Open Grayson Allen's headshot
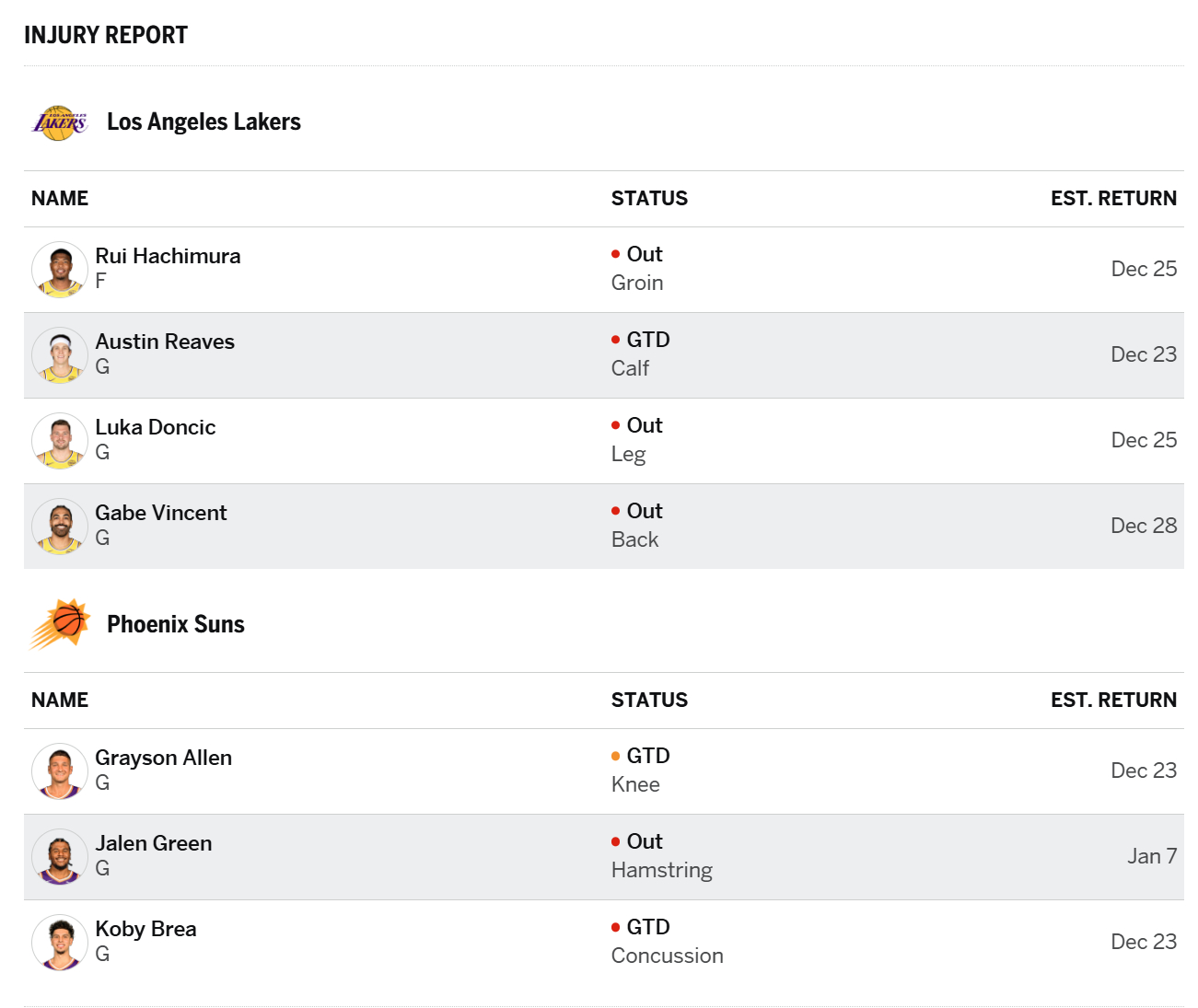 [x=60, y=771]
